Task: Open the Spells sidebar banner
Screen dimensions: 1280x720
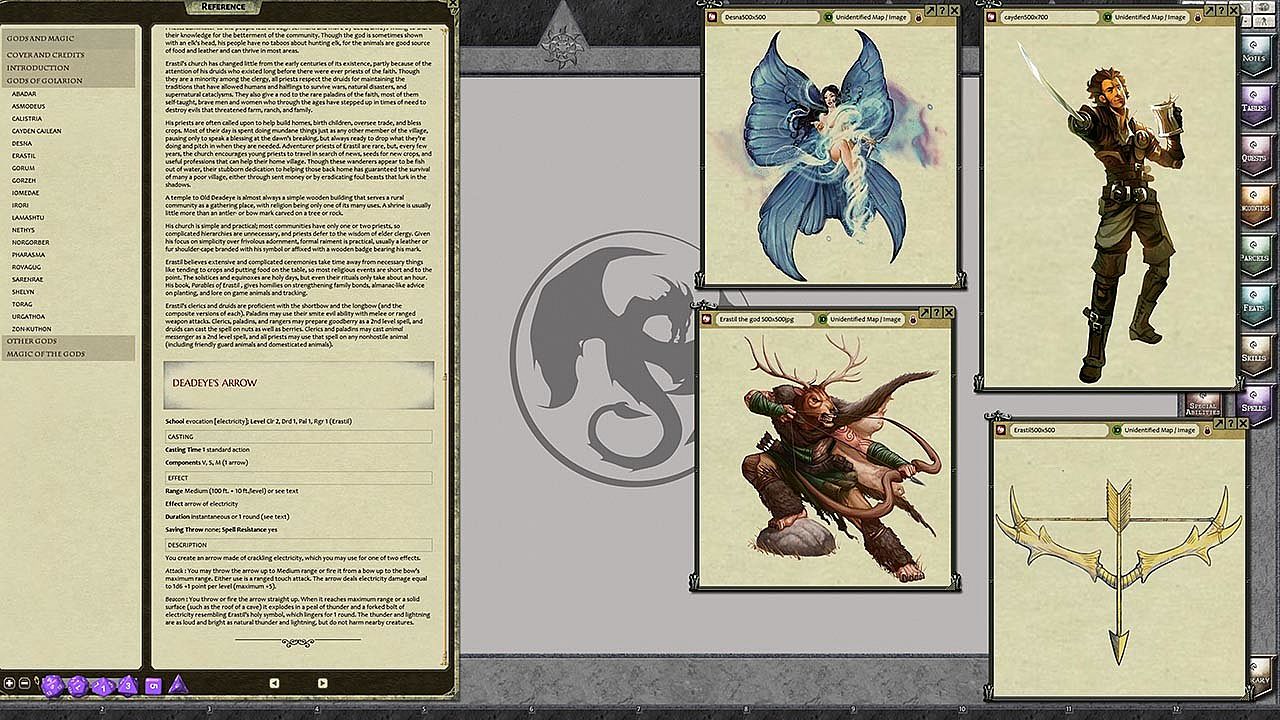Action: (1254, 404)
